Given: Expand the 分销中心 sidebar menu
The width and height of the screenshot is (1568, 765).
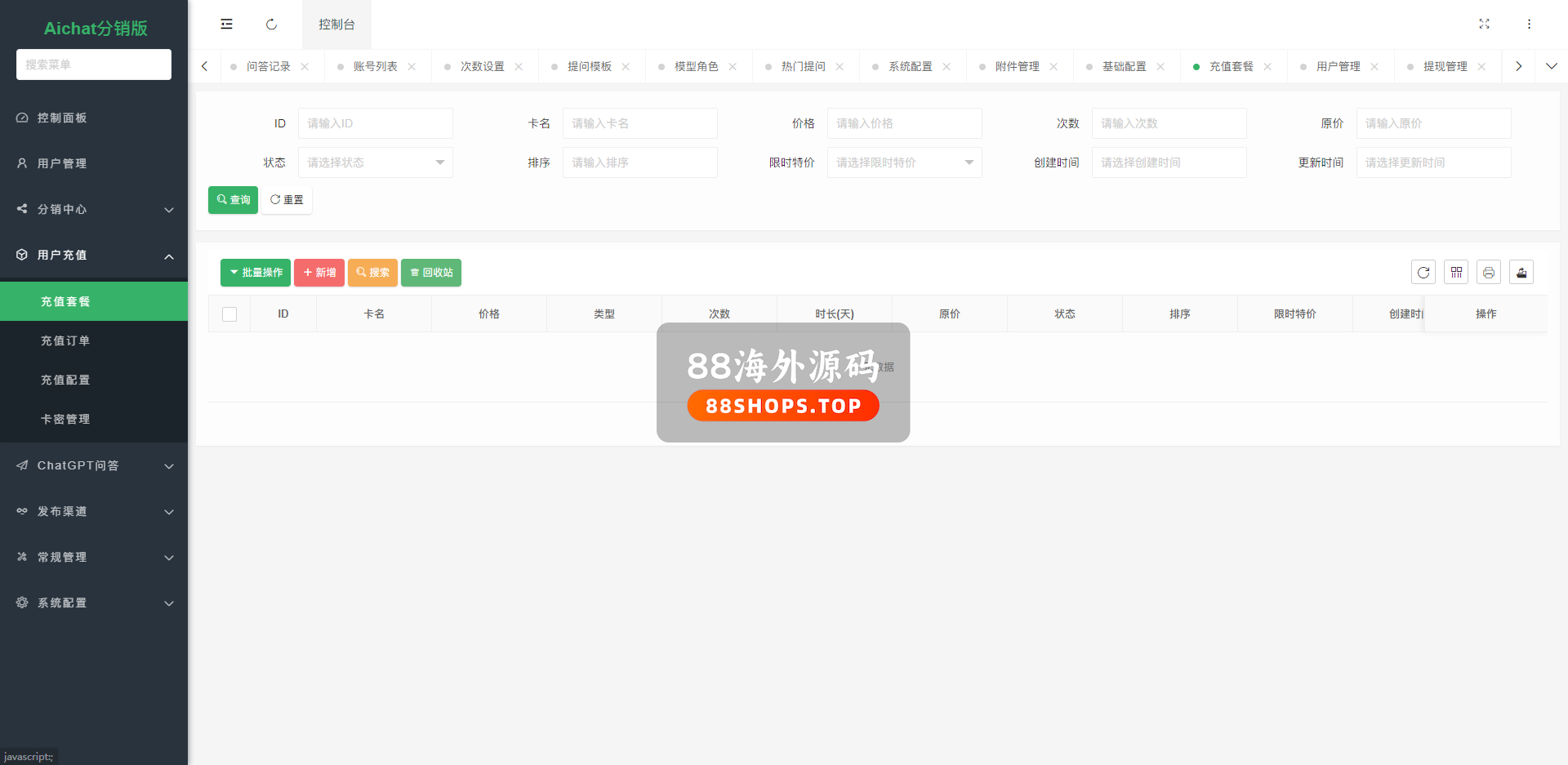Looking at the screenshot, I should [x=94, y=209].
